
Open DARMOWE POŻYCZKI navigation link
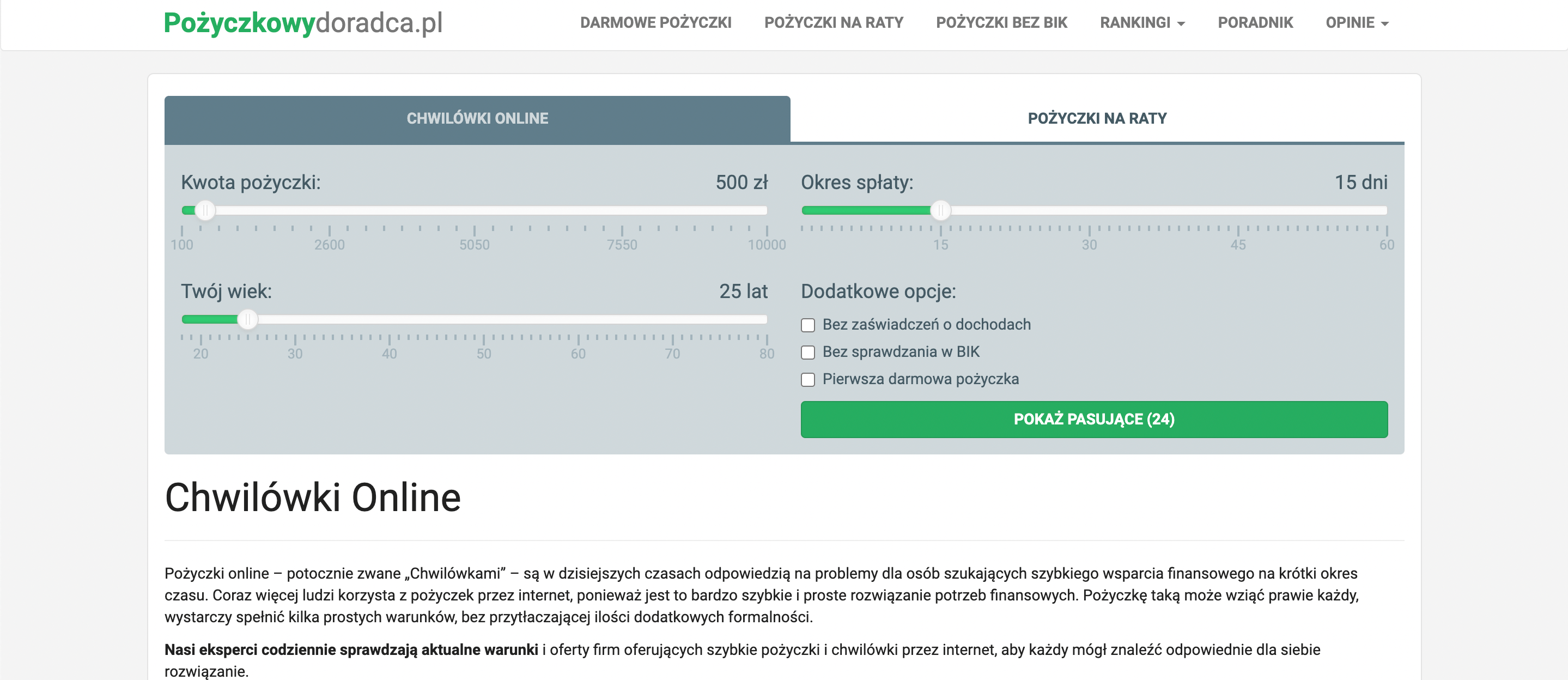655,22
